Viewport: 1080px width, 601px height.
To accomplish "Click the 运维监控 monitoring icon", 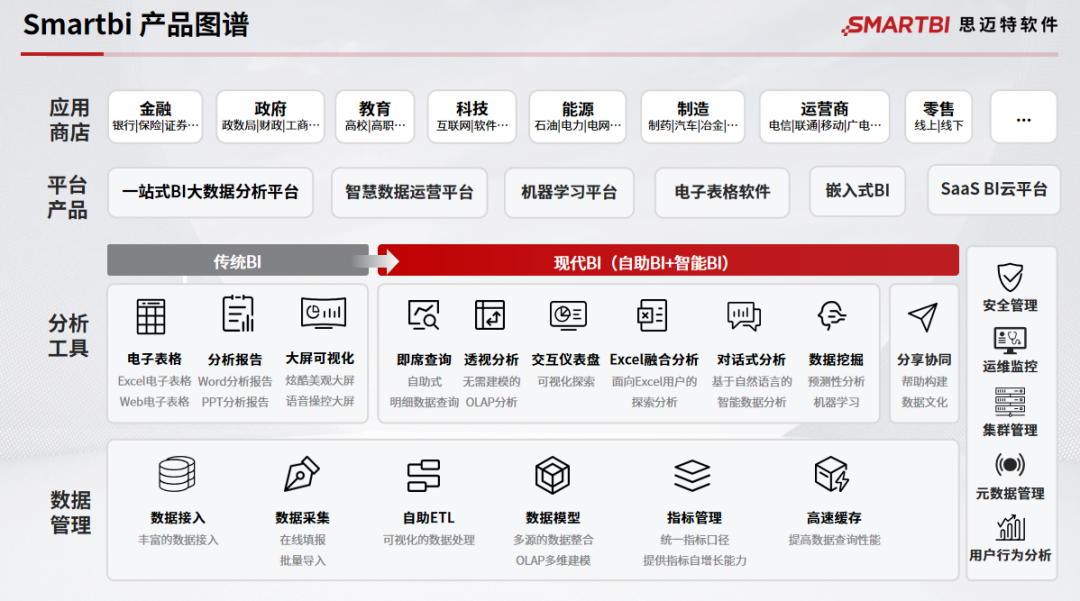I will click(x=1010, y=339).
